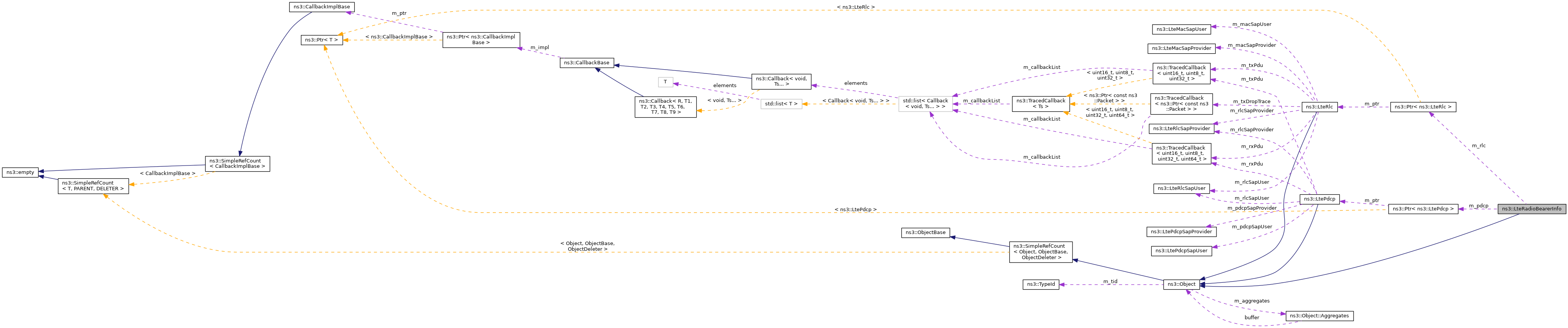Screen dimensions: 1568x328
Task: Click the m_aggregates edge label
Action: [x=1252, y=301]
